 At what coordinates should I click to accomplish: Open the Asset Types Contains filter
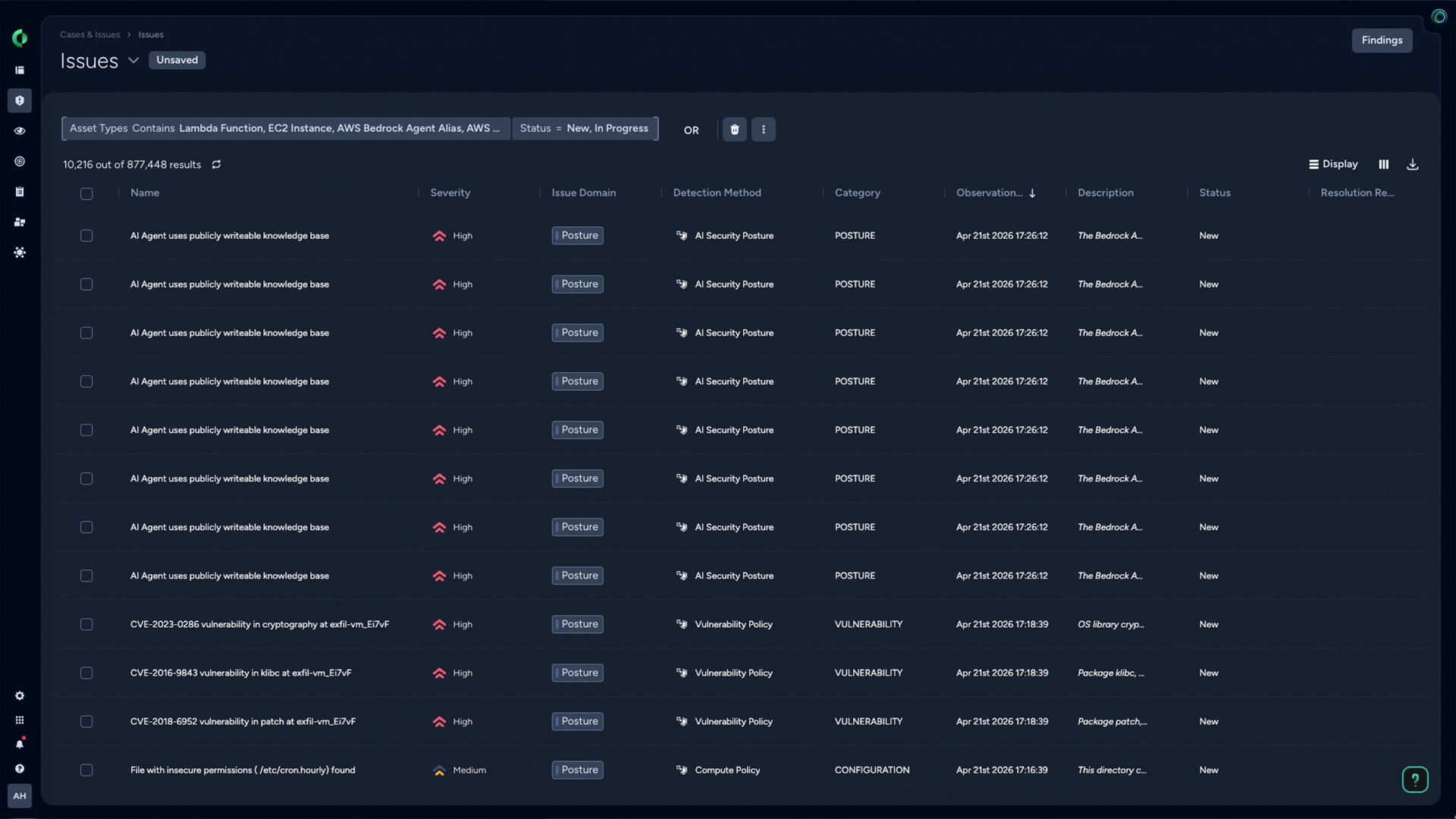[x=286, y=129]
